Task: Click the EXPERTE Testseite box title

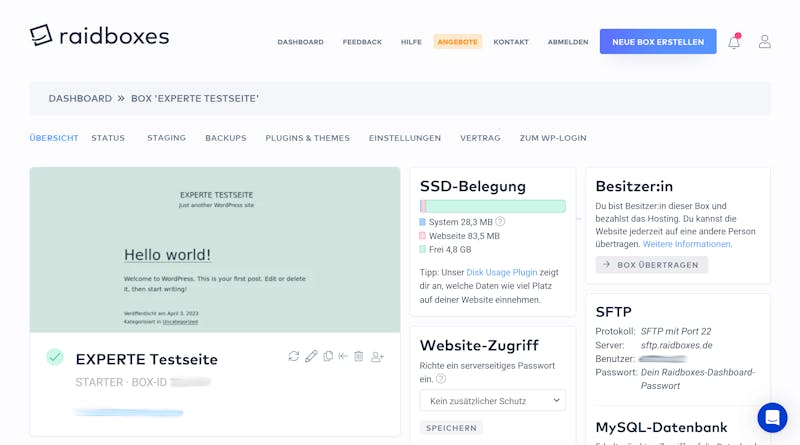Action: [146, 359]
